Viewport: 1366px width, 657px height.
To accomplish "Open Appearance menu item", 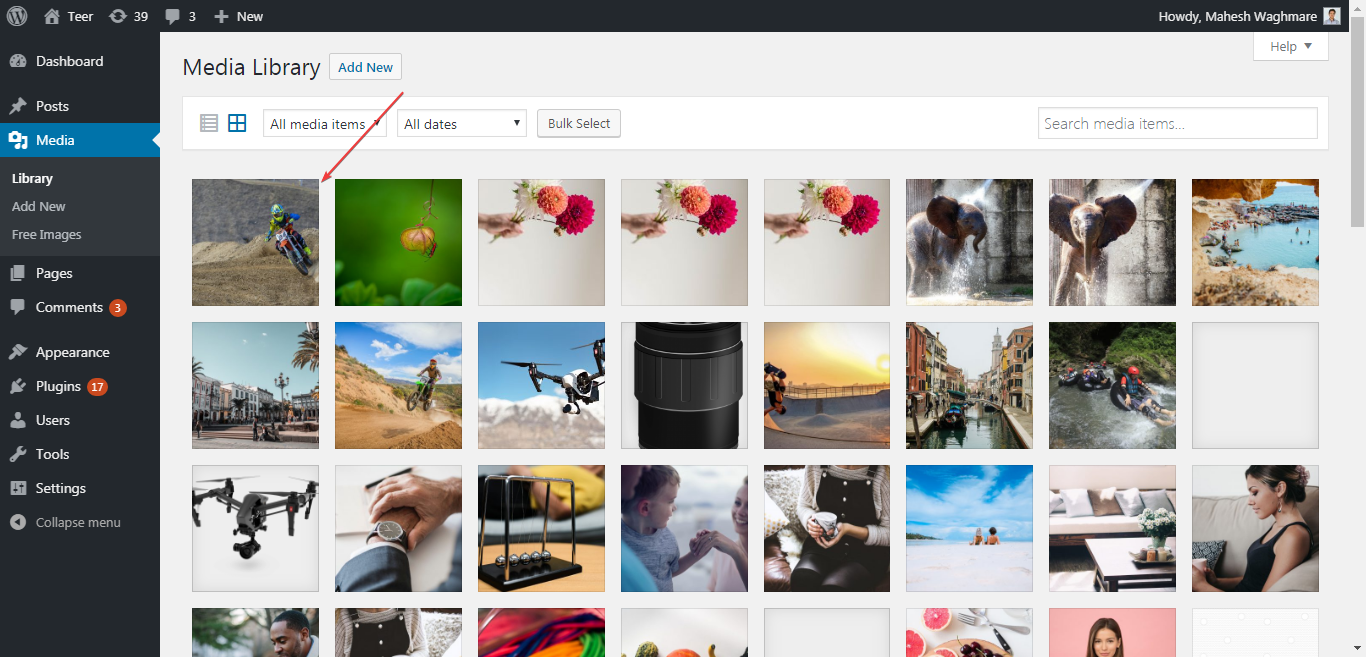I will (x=80, y=352).
